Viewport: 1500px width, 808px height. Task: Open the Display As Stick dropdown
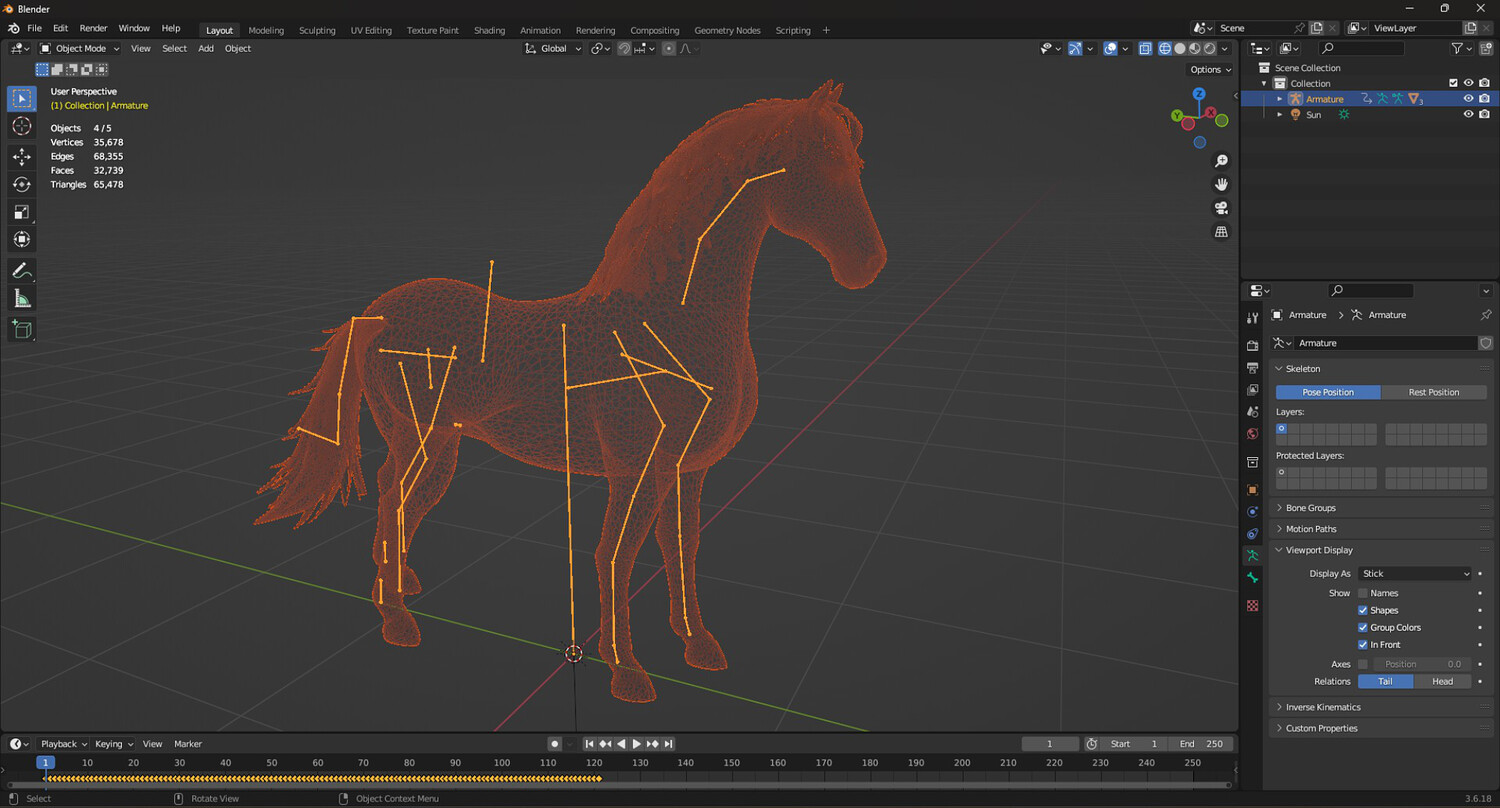click(x=1415, y=574)
